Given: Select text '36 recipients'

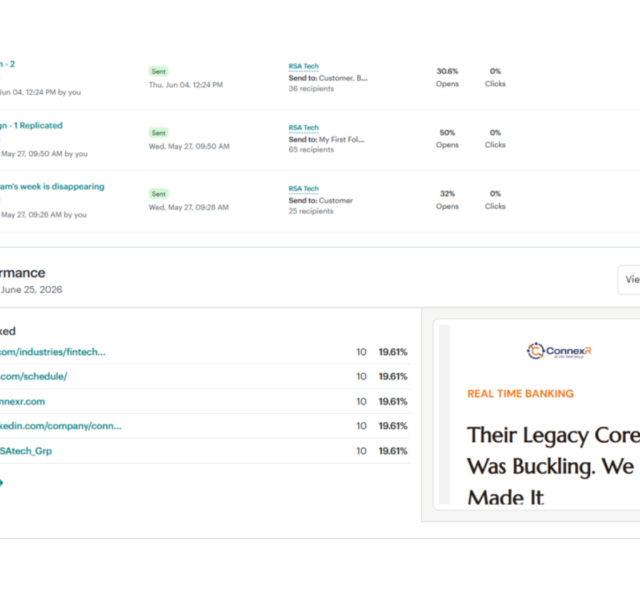Looking at the screenshot, I should coord(311,89).
